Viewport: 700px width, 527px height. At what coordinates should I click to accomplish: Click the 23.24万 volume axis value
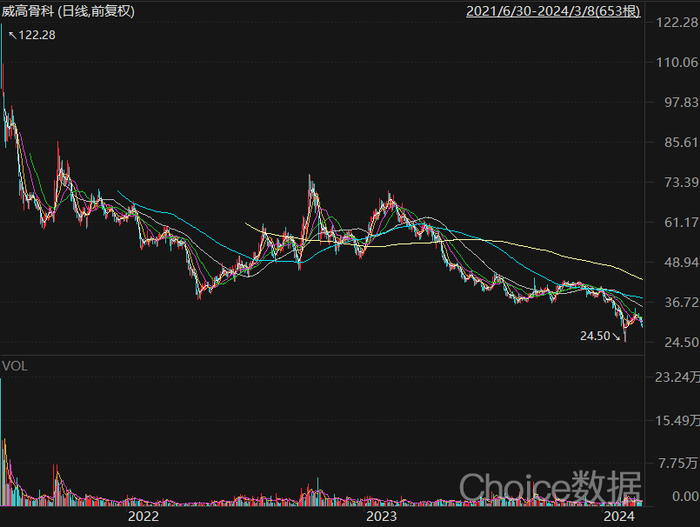click(x=677, y=377)
